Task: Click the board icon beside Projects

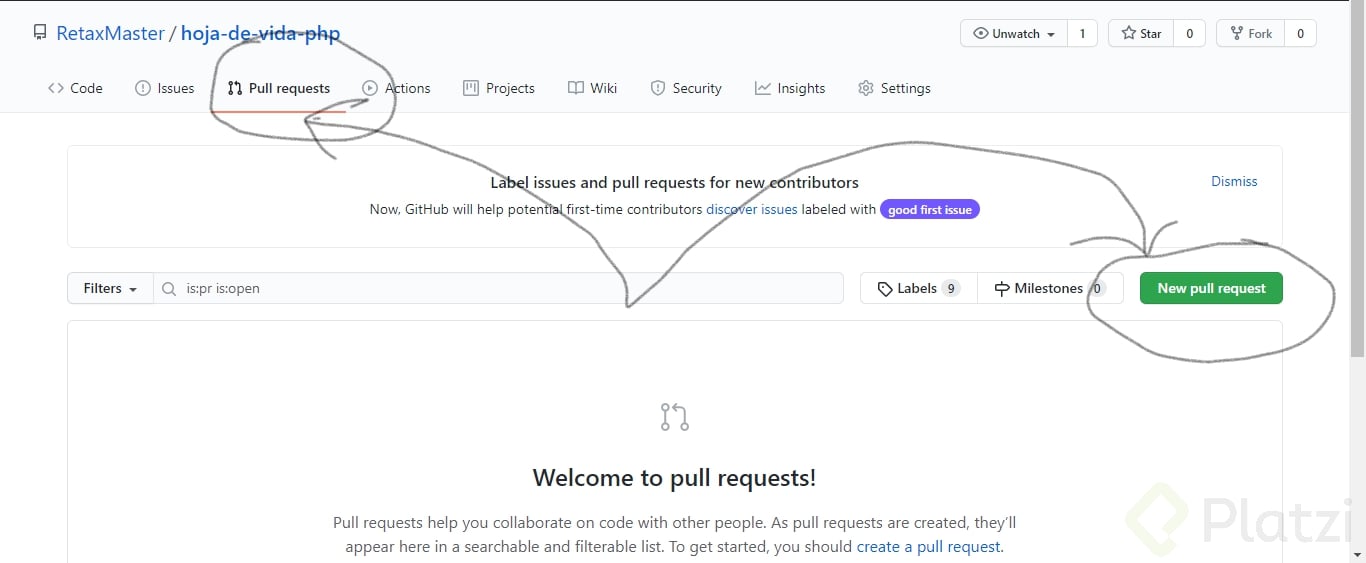Action: point(471,88)
